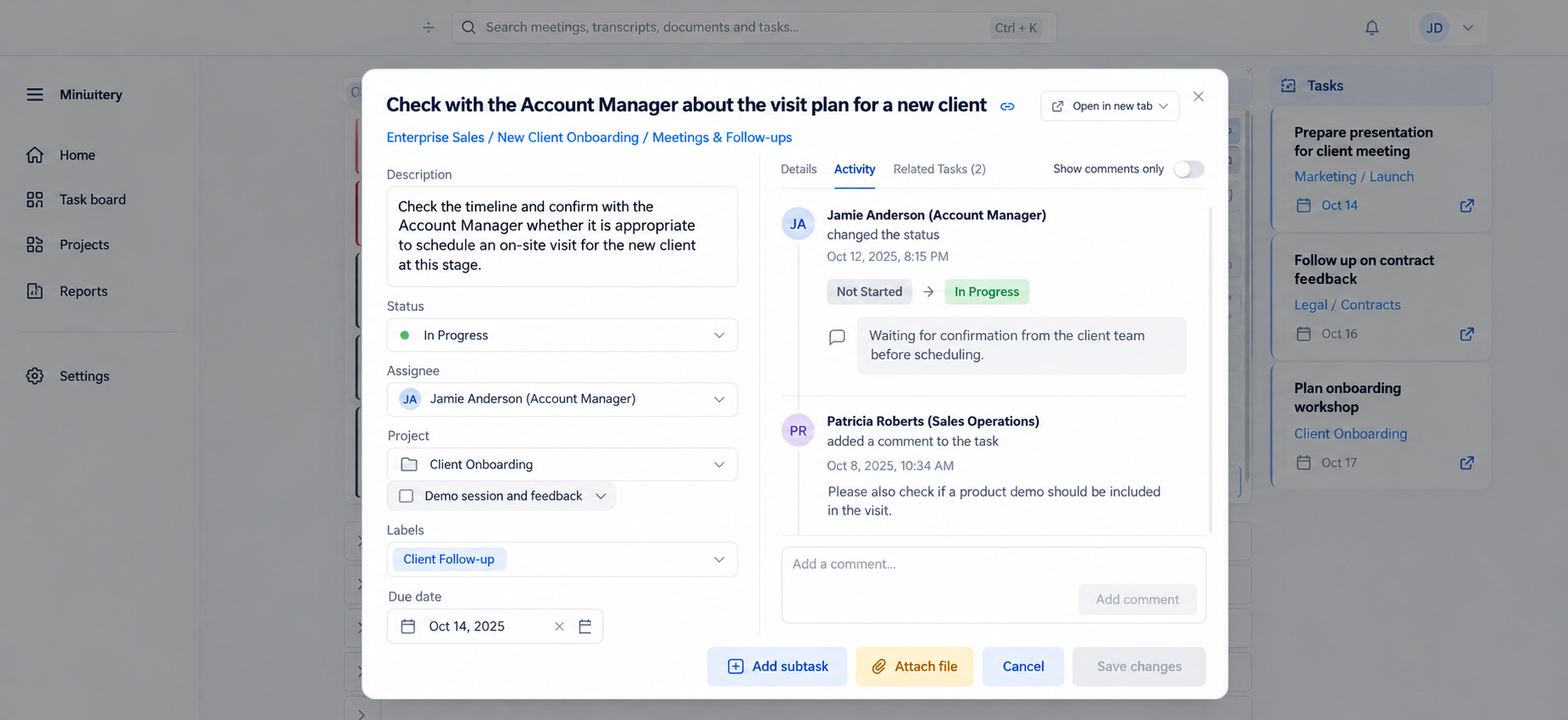Click the Client Onboarding link on workshop card
This screenshot has width=1568, height=720.
(x=1350, y=434)
